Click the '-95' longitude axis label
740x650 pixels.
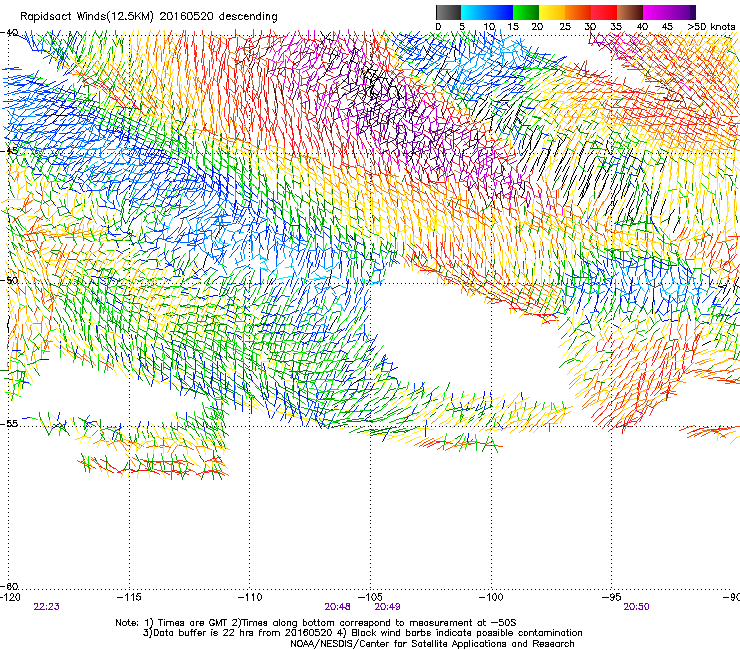[612, 597]
